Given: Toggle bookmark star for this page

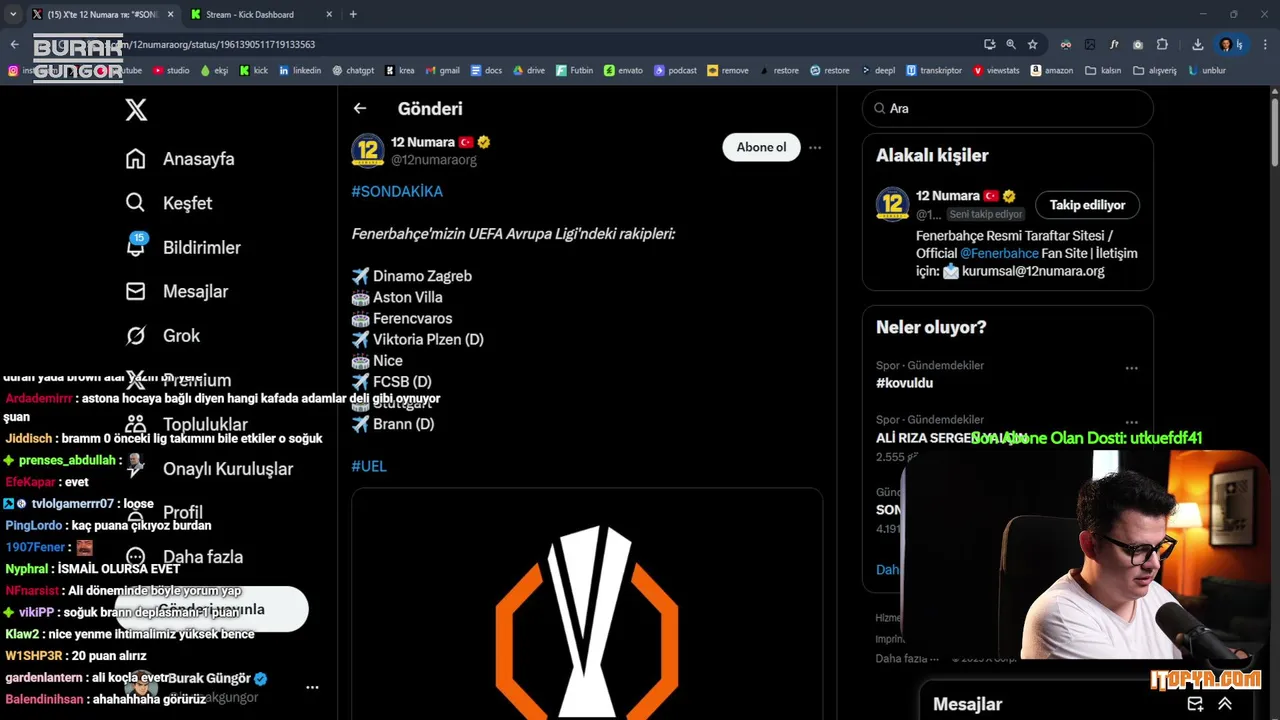Looking at the screenshot, I should pyautogui.click(x=1033, y=44).
